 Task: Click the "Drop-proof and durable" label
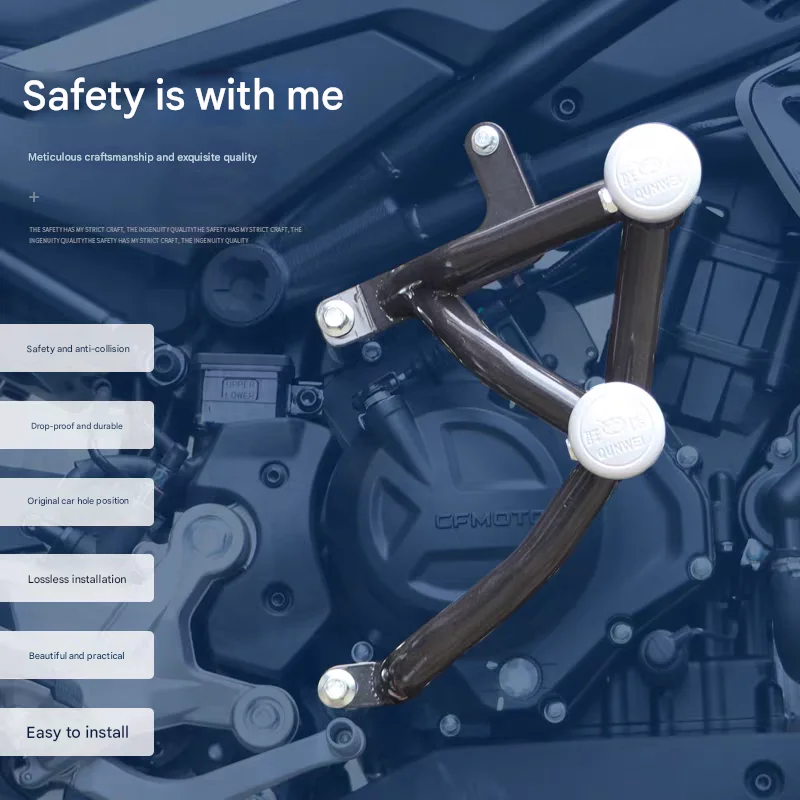click(x=77, y=426)
